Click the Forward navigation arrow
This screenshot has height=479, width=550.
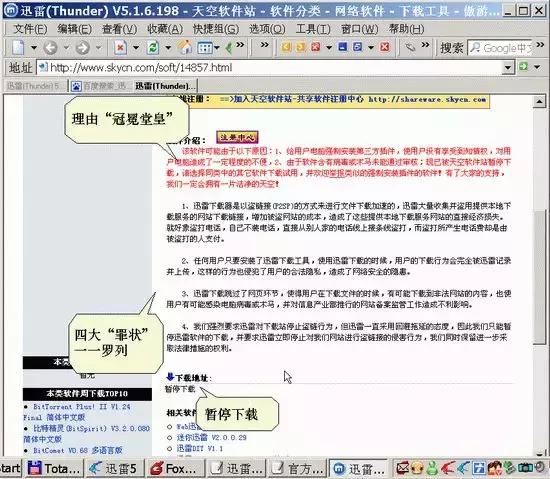pos(83,47)
